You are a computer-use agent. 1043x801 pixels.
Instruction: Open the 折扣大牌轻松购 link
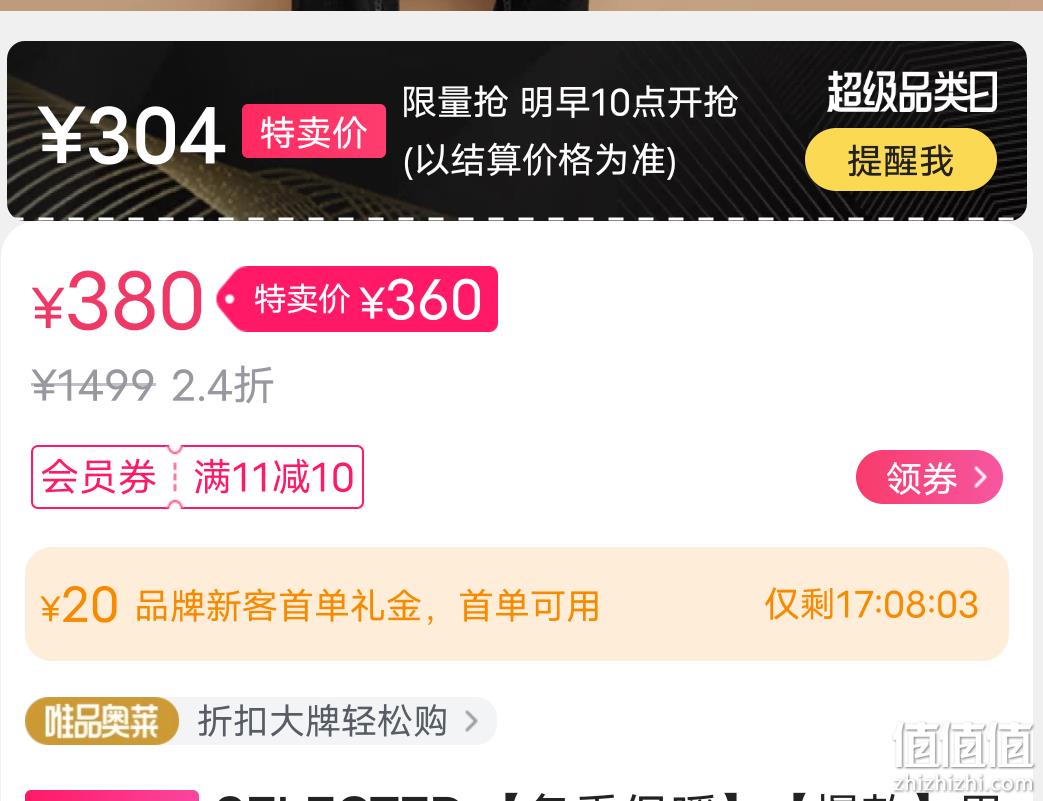323,721
